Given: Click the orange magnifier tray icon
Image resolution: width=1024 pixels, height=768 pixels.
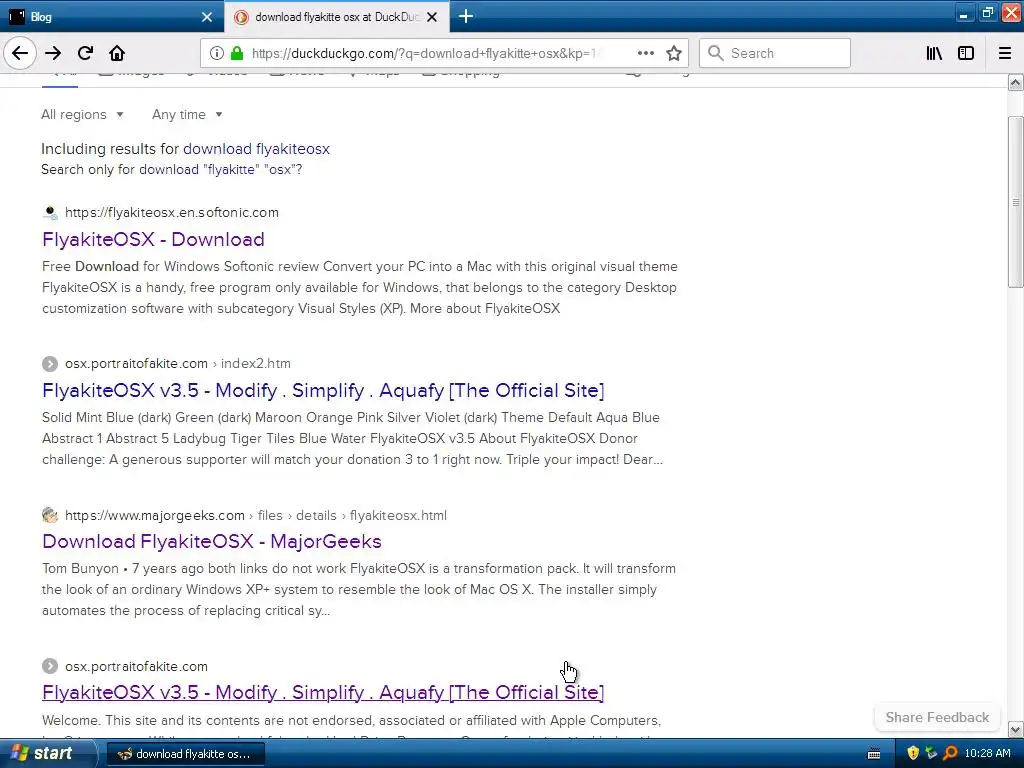Looking at the screenshot, I should (x=950, y=754).
